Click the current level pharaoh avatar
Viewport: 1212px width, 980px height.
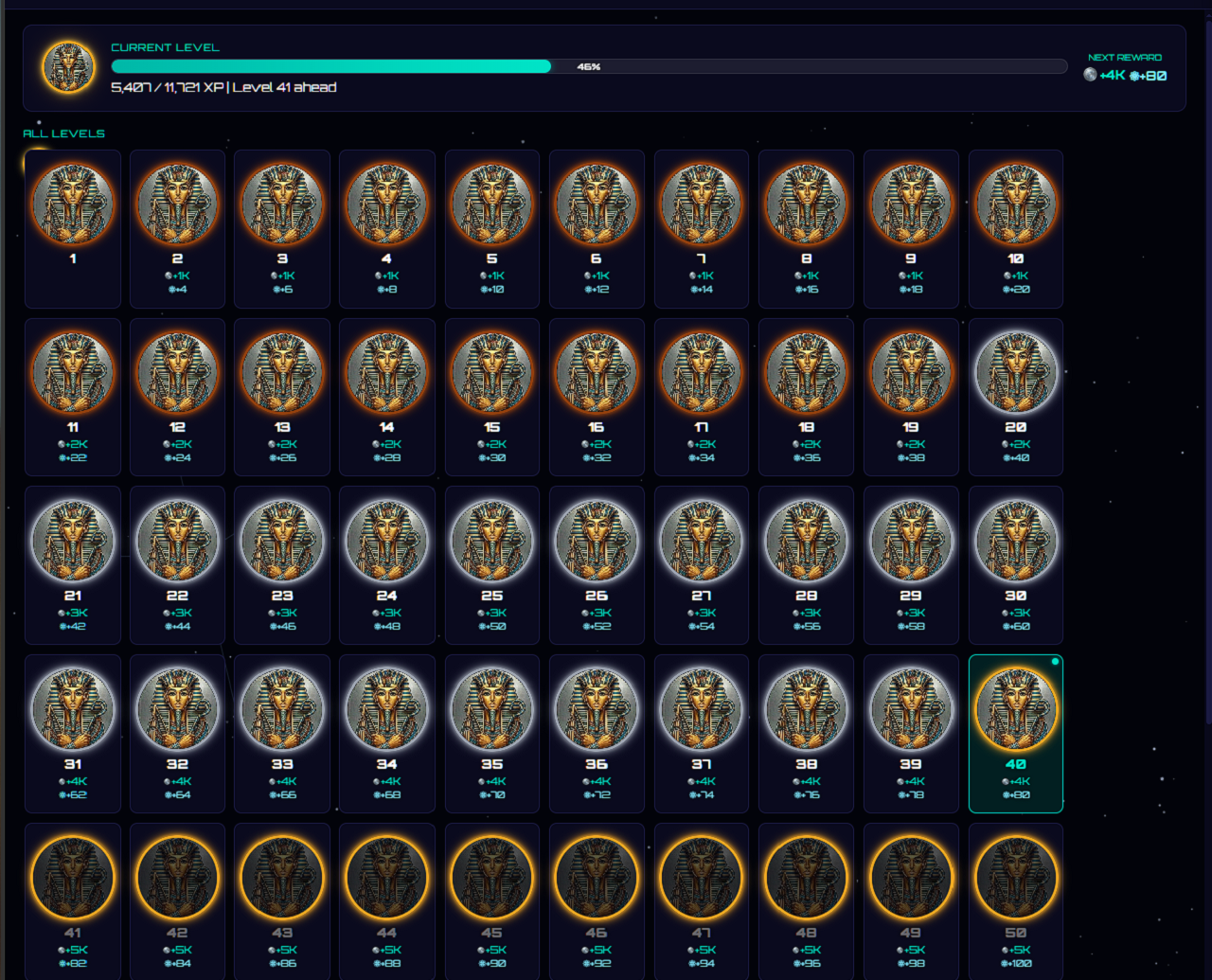click(x=68, y=67)
